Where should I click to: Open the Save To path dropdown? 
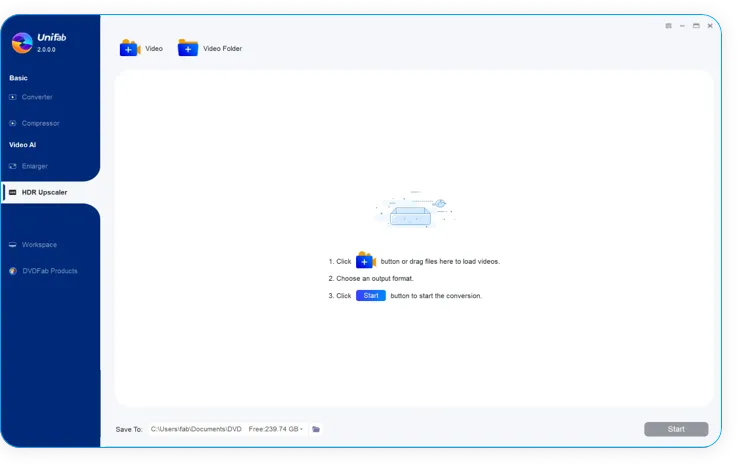pyautogui.click(x=301, y=429)
